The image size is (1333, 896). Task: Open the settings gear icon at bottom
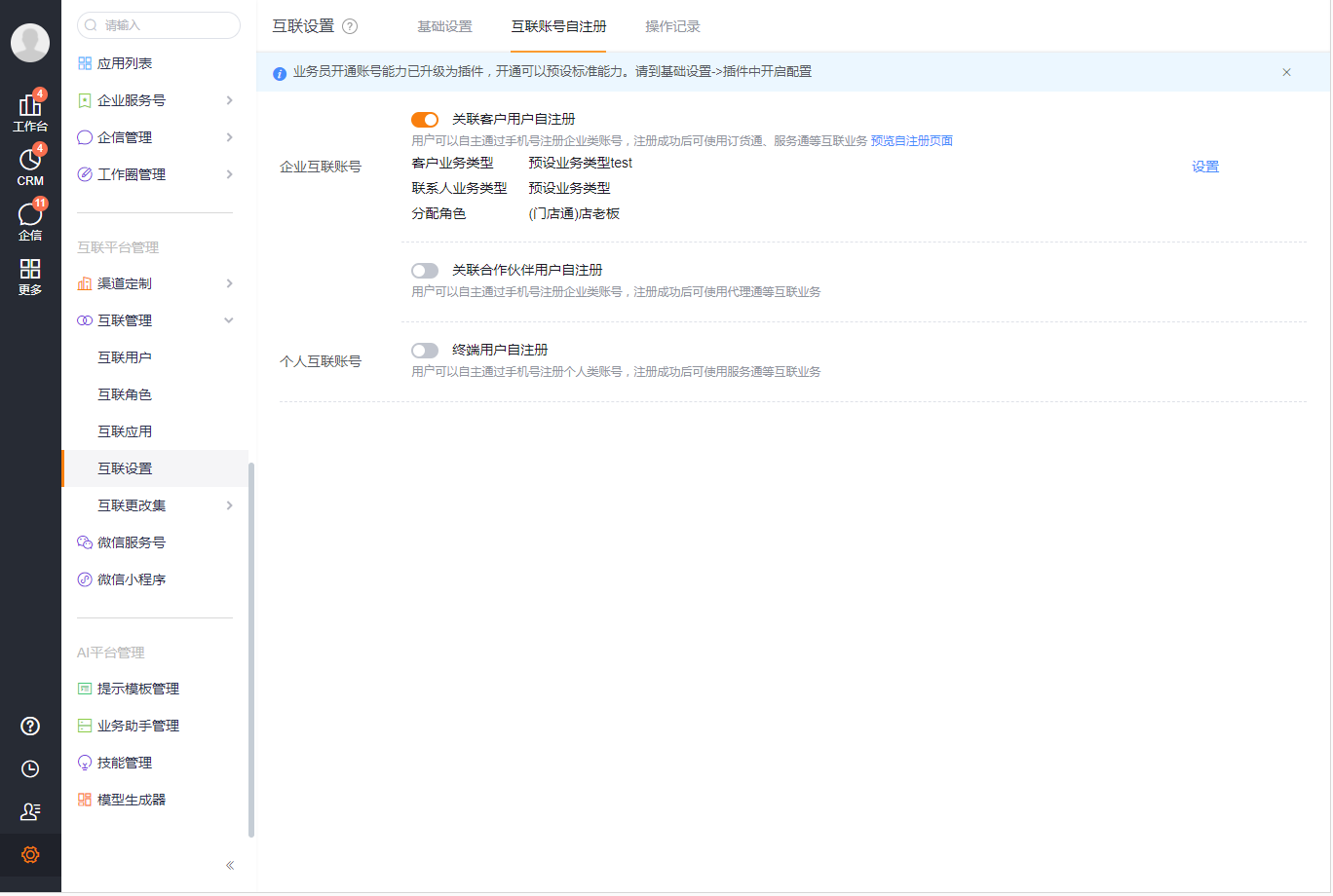tap(29, 854)
